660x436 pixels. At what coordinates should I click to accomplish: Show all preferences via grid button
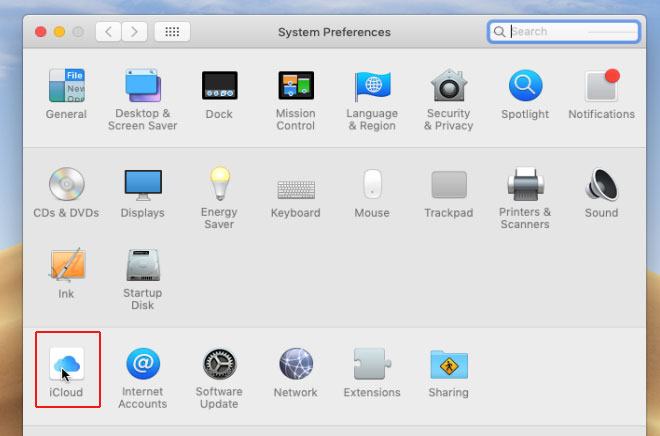point(172,32)
